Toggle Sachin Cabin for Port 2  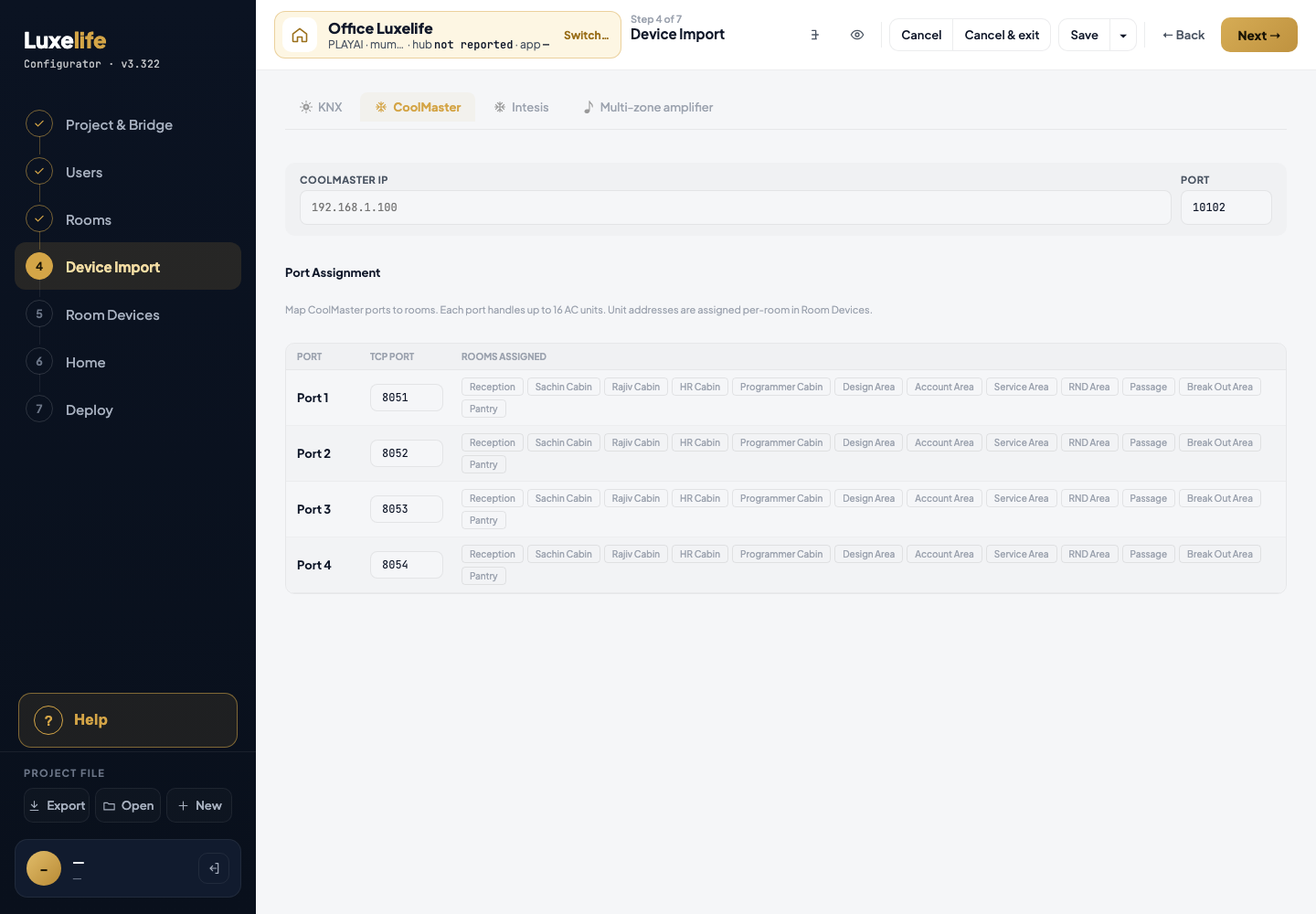pos(564,442)
